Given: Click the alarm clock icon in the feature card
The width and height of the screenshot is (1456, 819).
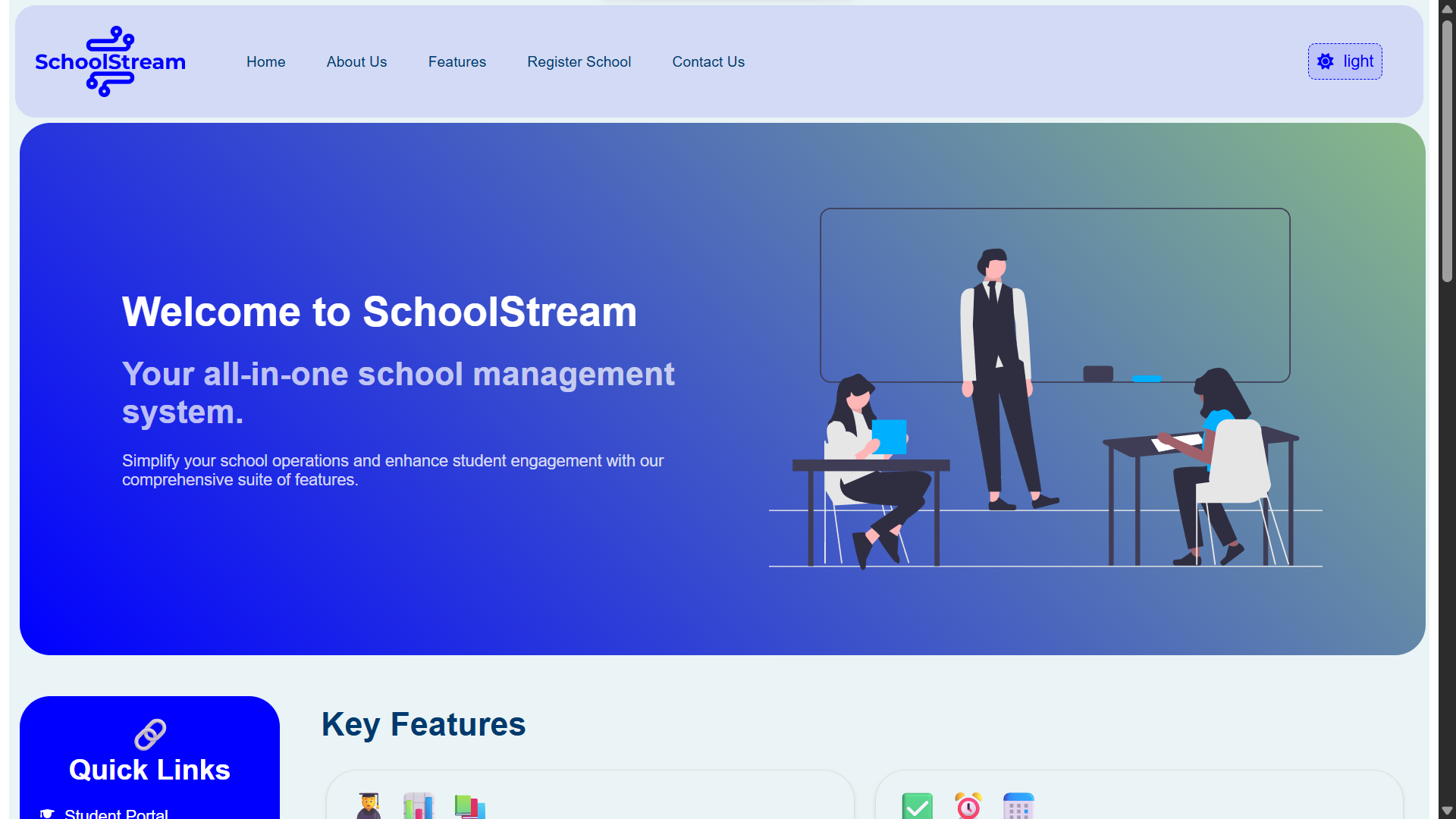Looking at the screenshot, I should 968,806.
